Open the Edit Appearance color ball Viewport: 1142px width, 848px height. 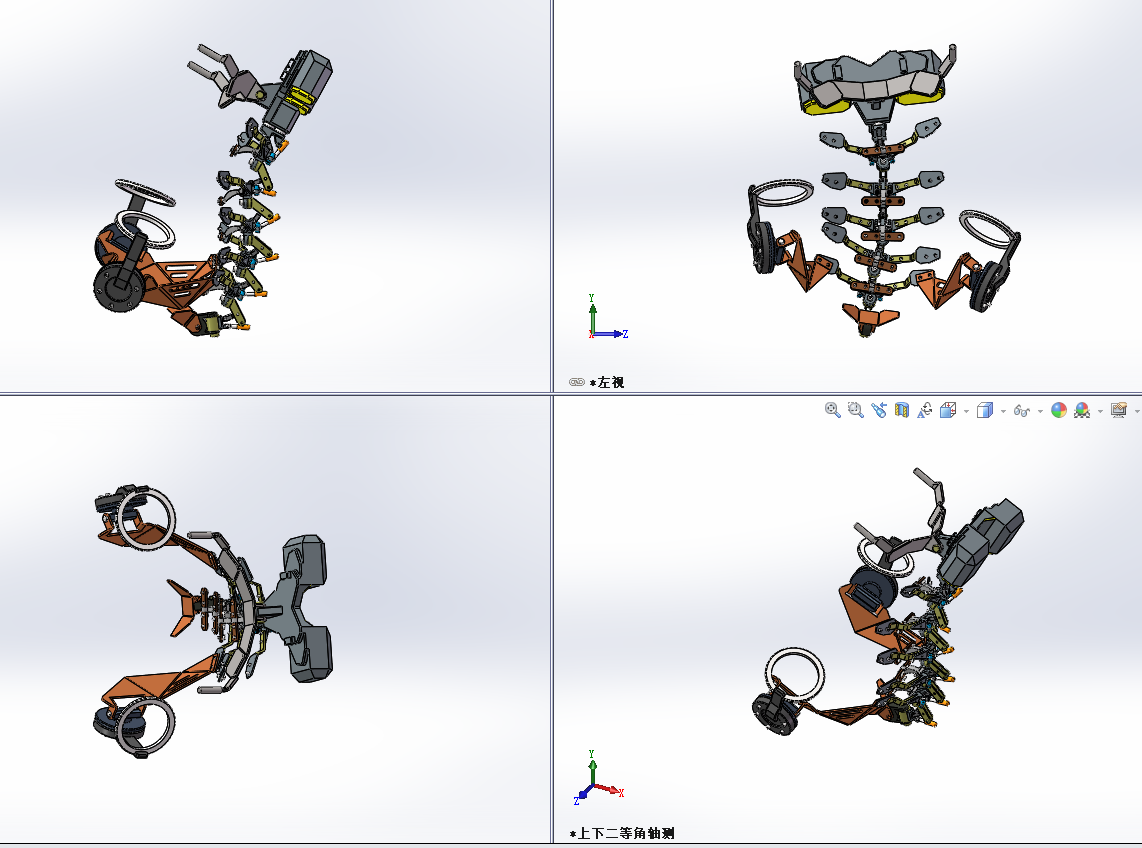tap(1059, 410)
